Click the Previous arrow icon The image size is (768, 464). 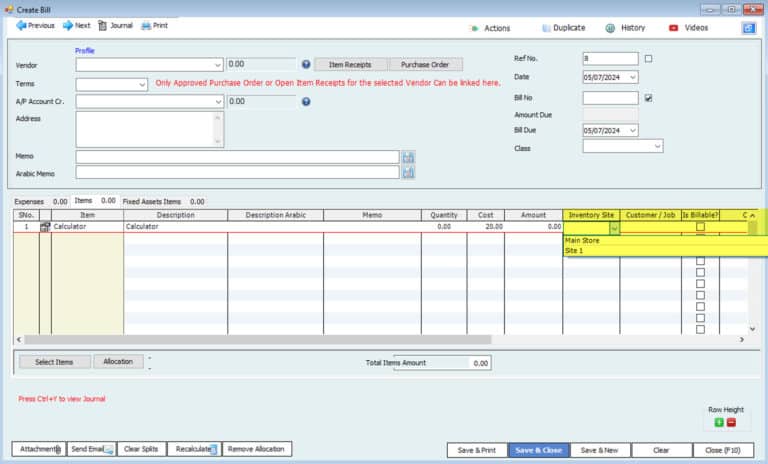(20, 25)
